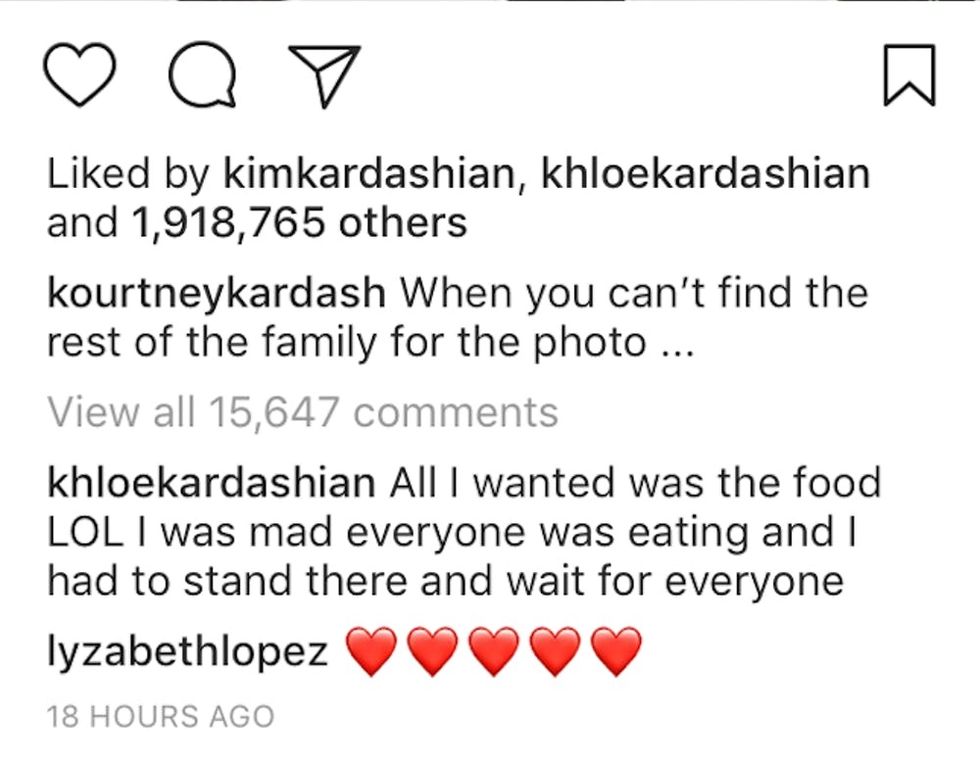Open kourtneykardash profile from the caption

click(216, 294)
